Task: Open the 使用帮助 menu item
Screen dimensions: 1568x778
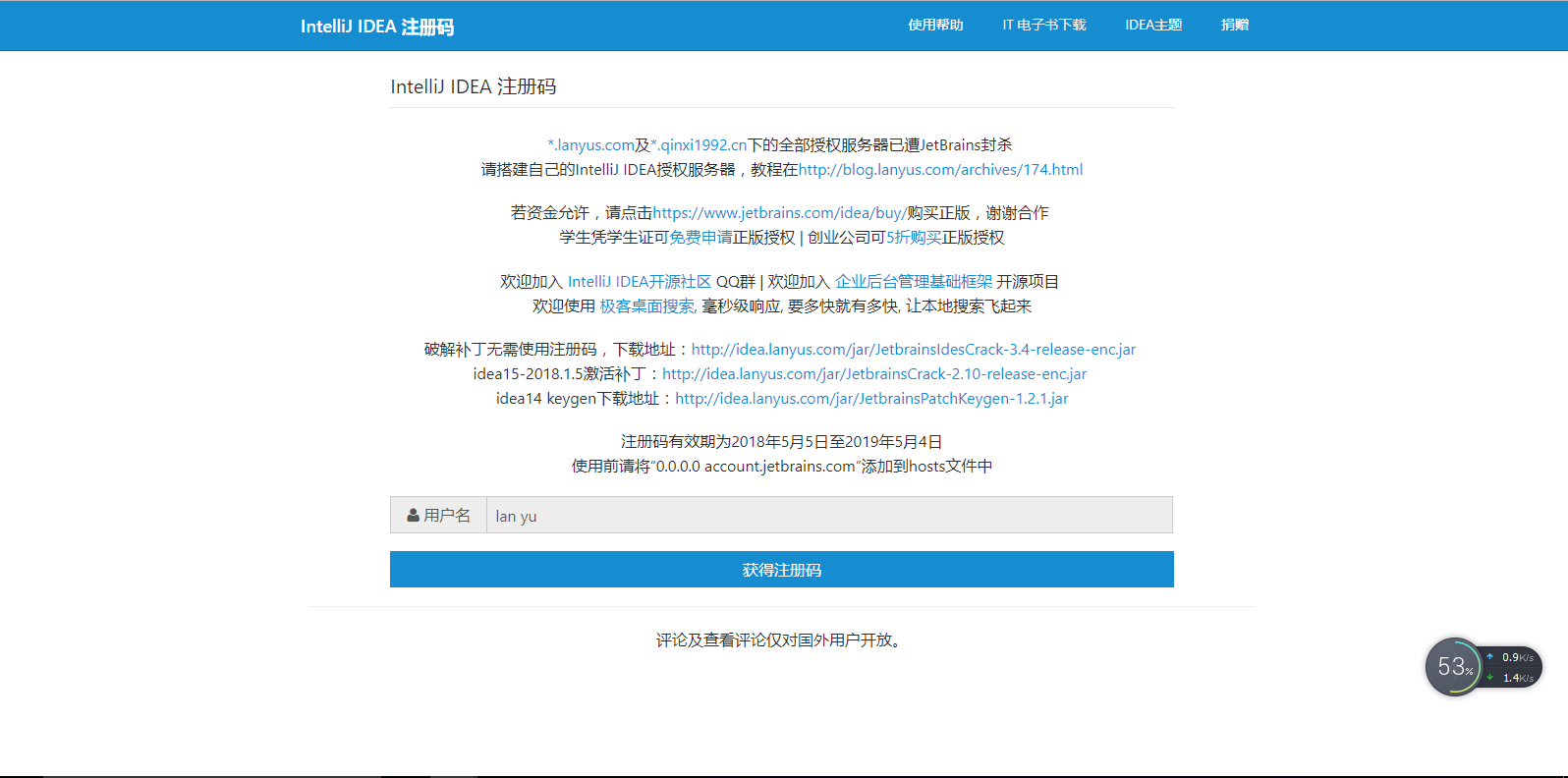Action: tap(935, 25)
